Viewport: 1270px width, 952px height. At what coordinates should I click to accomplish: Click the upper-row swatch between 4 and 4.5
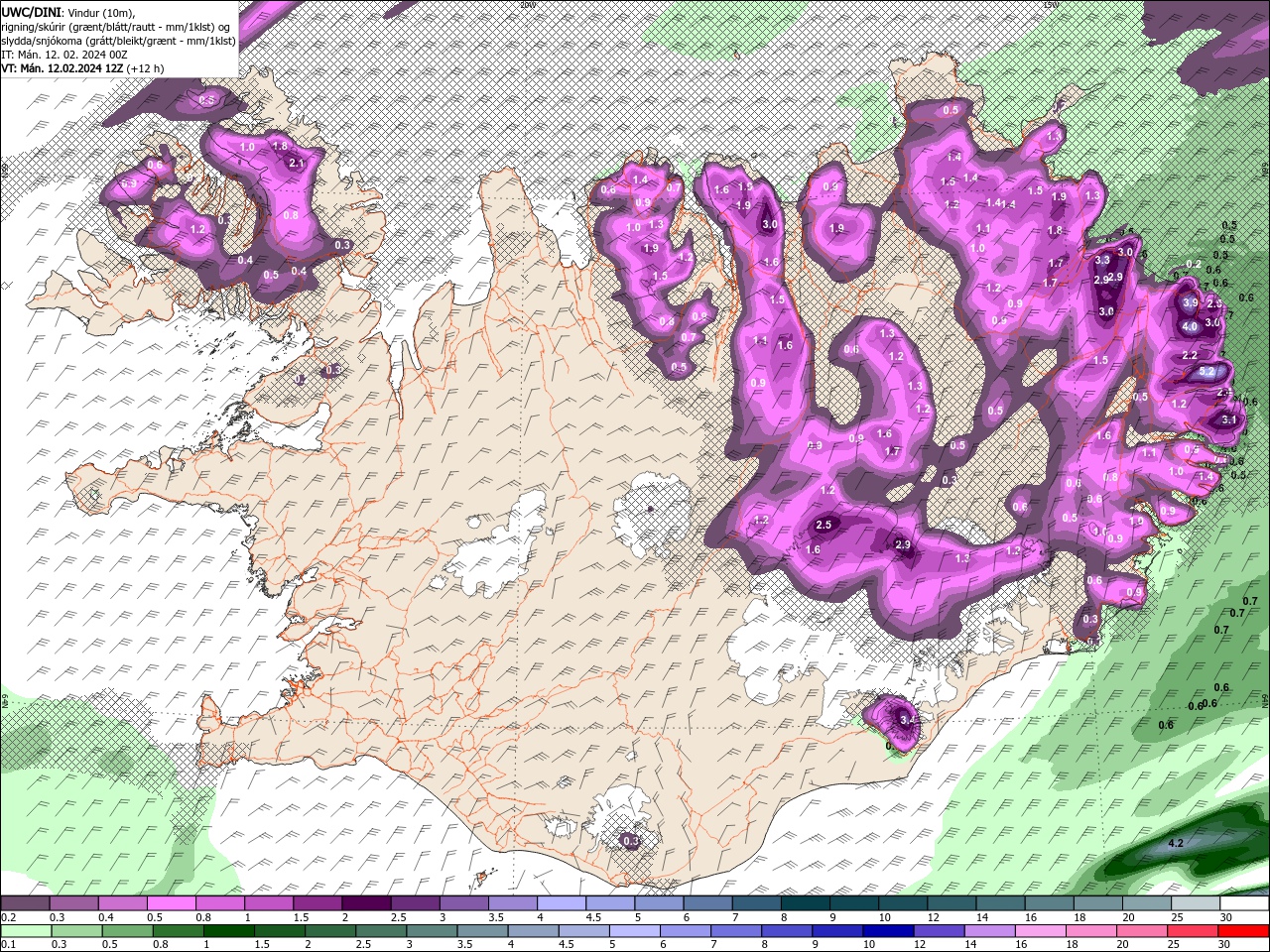coord(562,903)
